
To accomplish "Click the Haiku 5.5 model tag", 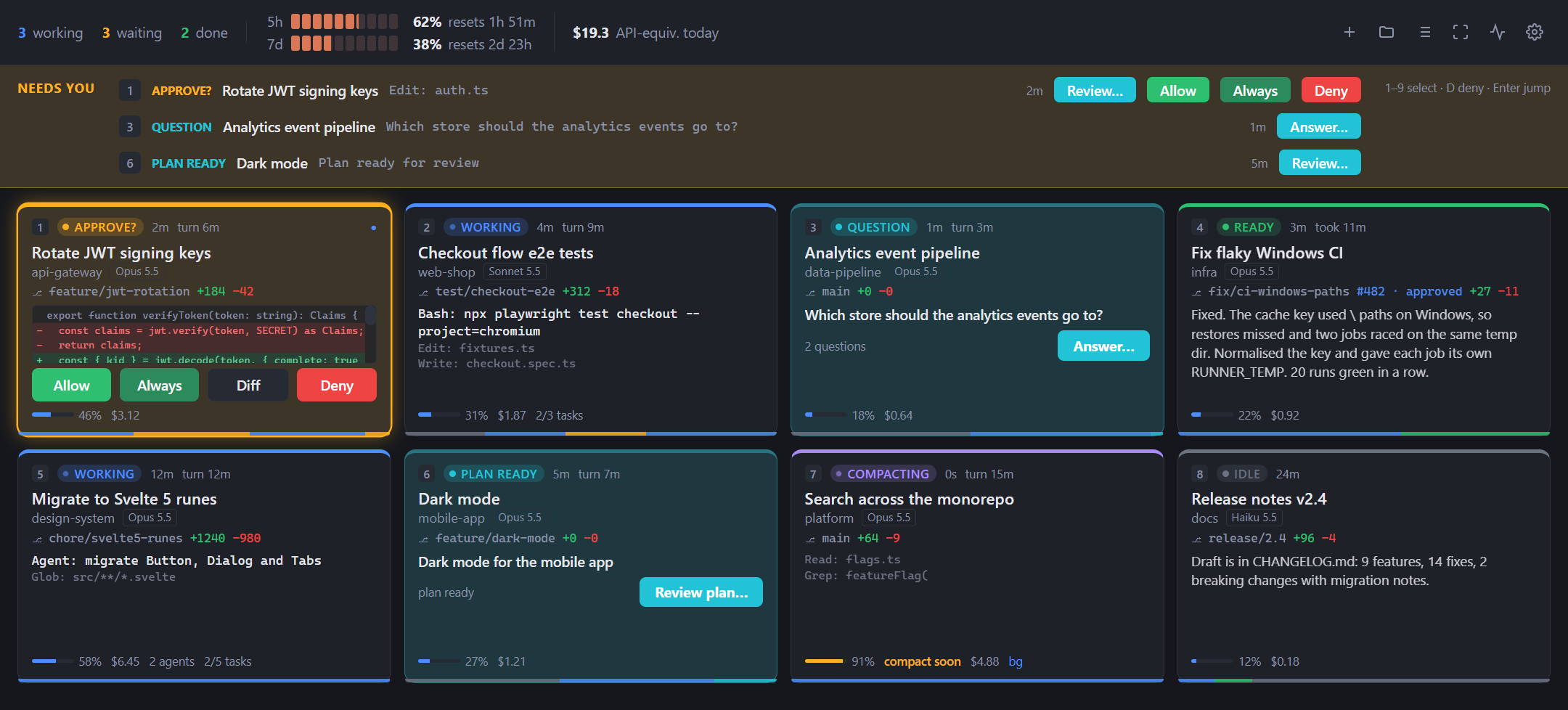I will point(1254,518).
